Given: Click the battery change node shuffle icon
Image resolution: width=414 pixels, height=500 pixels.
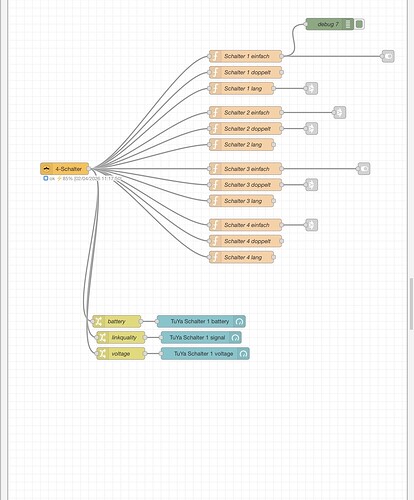Looking at the screenshot, I should 98,321.
